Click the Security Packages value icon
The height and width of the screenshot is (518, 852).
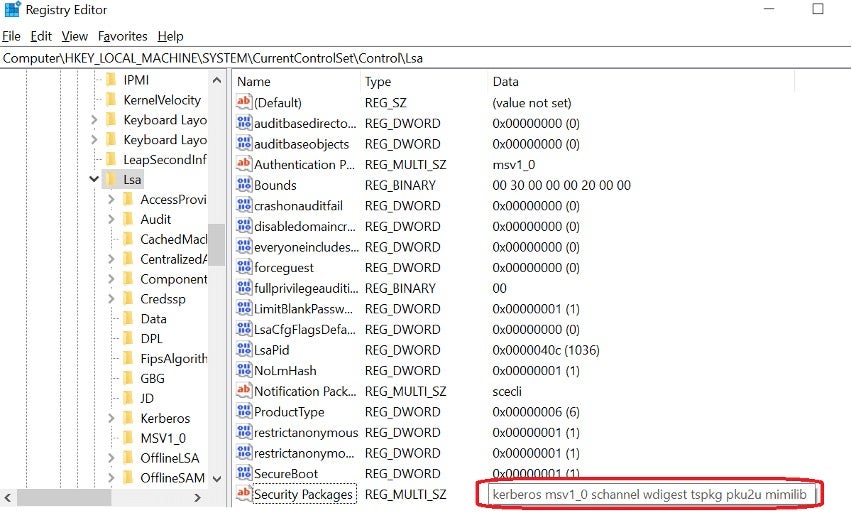pyautogui.click(x=243, y=494)
